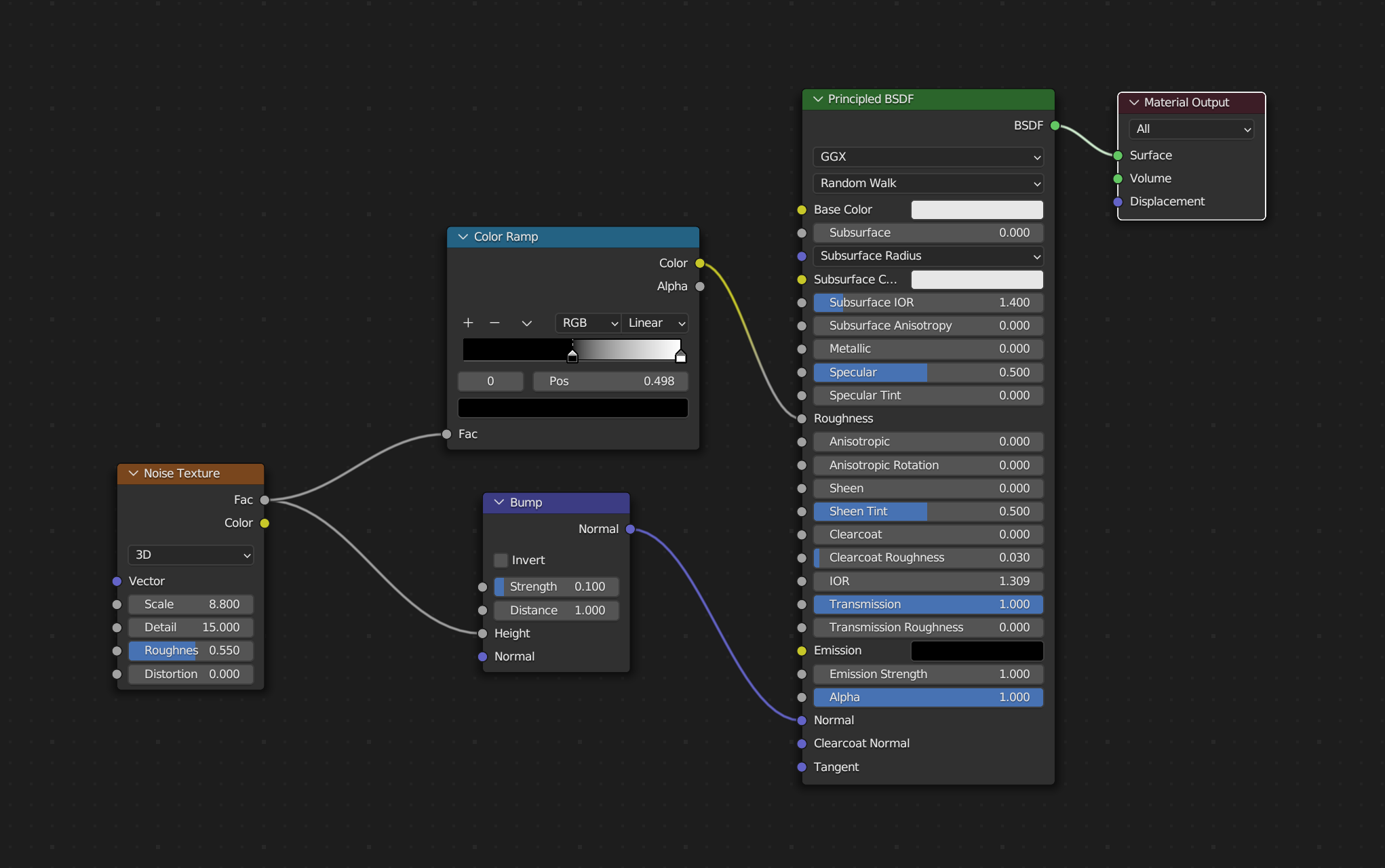The image size is (1385, 868).
Task: Click the Principled Roughness input socket
Action: coord(802,419)
